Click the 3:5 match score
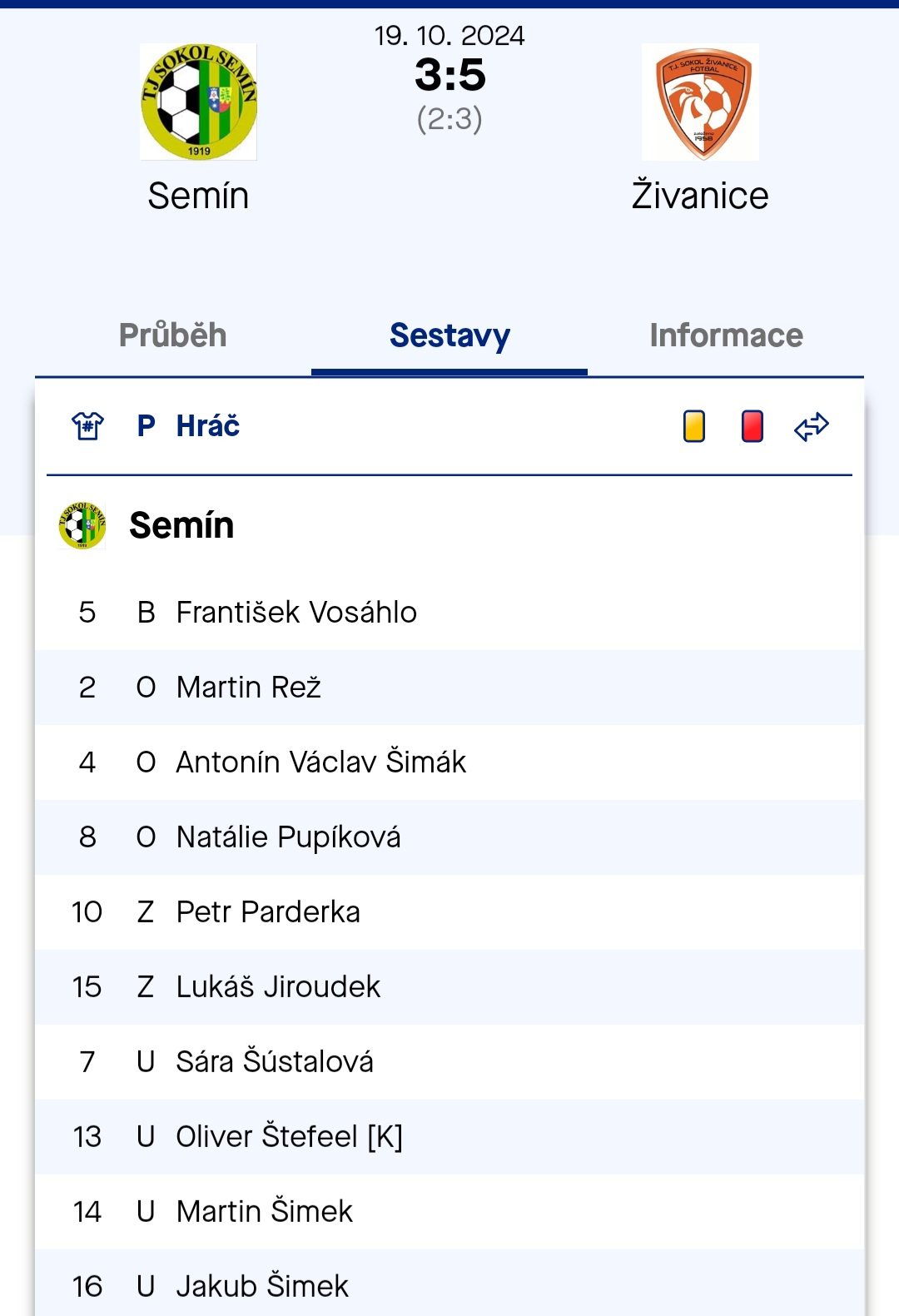The height and width of the screenshot is (1316, 899). [450, 75]
